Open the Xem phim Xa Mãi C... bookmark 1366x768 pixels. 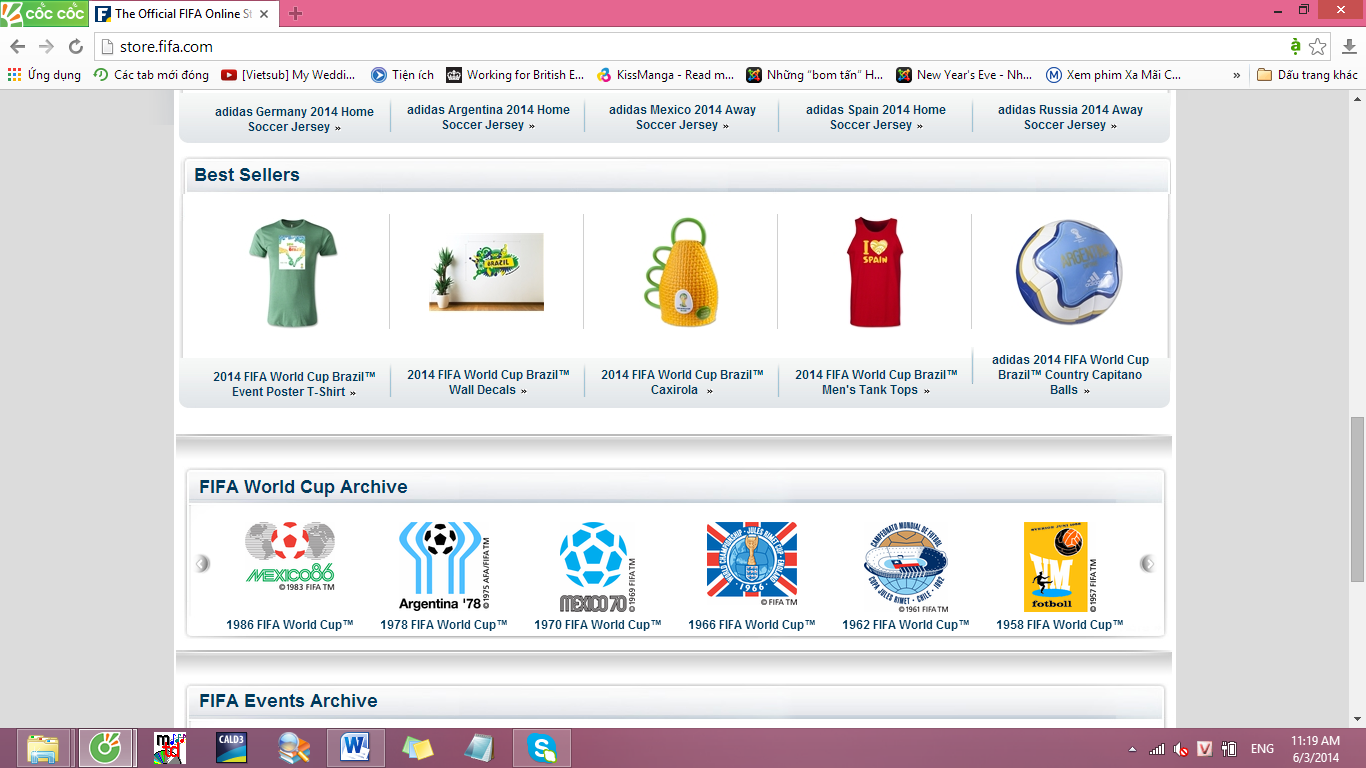pyautogui.click(x=1113, y=75)
